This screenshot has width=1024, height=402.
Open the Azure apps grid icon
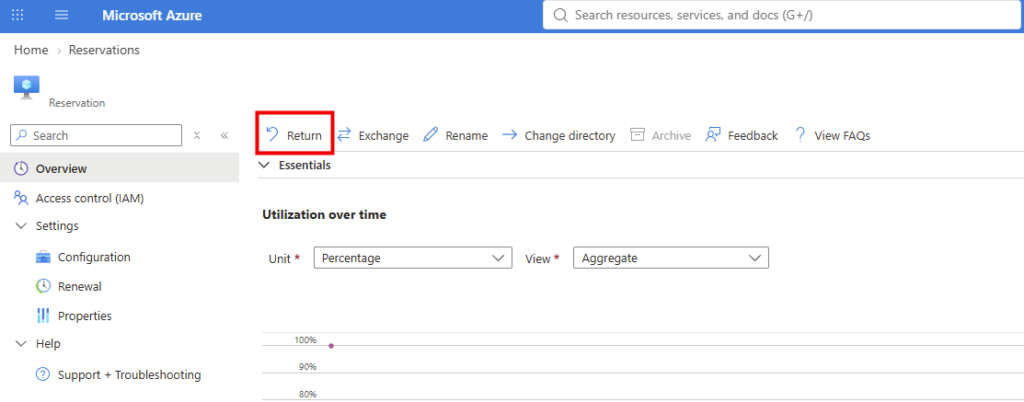coord(18,15)
